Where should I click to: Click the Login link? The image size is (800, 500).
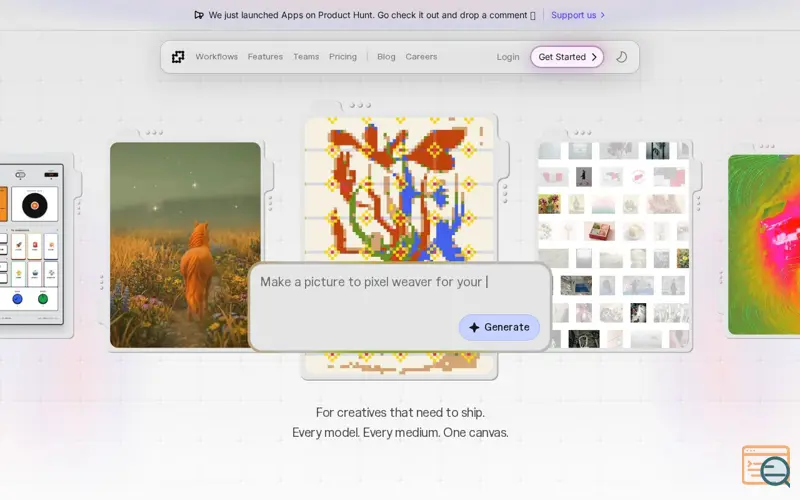pyautogui.click(x=508, y=57)
